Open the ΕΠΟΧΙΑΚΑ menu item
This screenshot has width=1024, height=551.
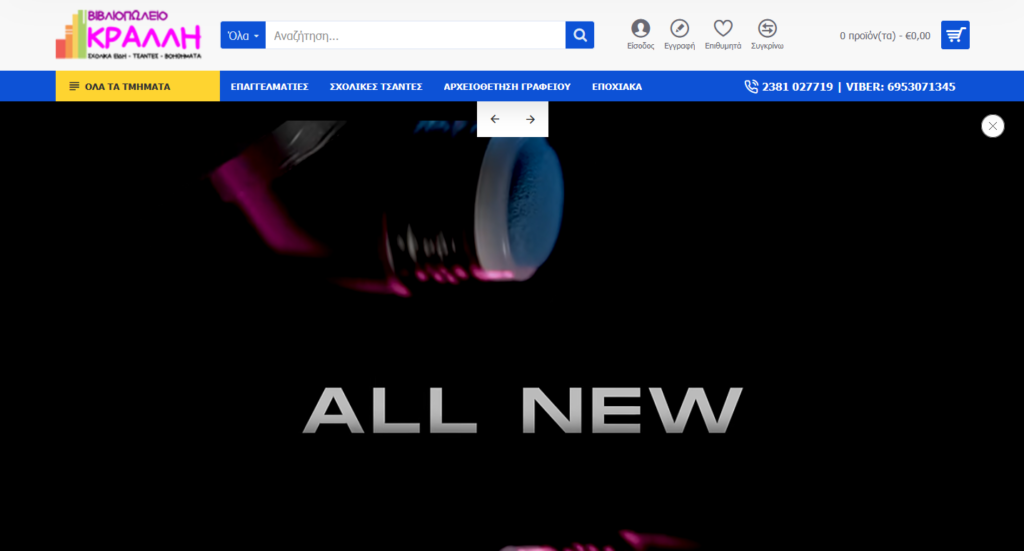[x=616, y=87]
